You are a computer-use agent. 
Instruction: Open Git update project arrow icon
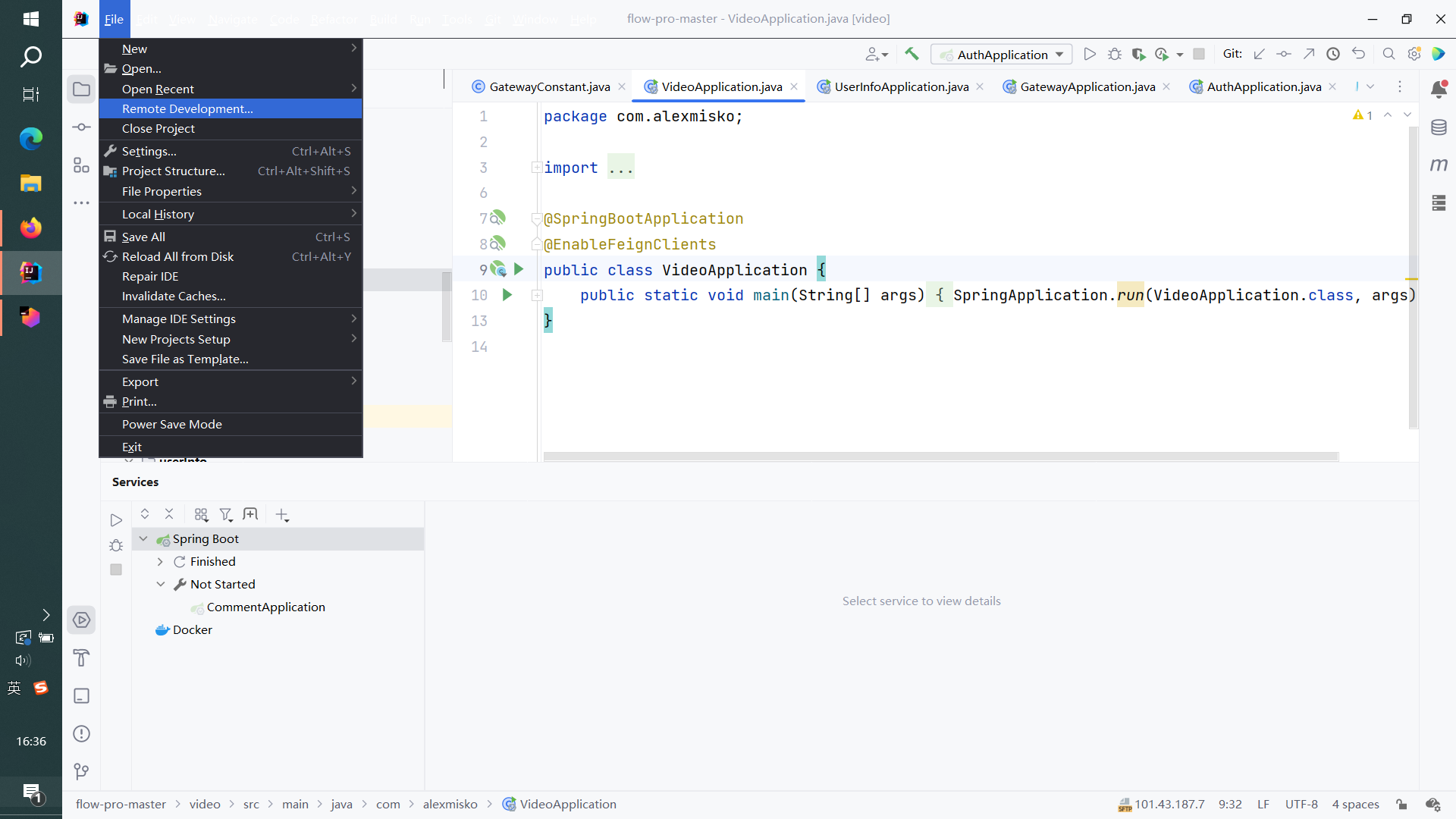[x=1259, y=54]
